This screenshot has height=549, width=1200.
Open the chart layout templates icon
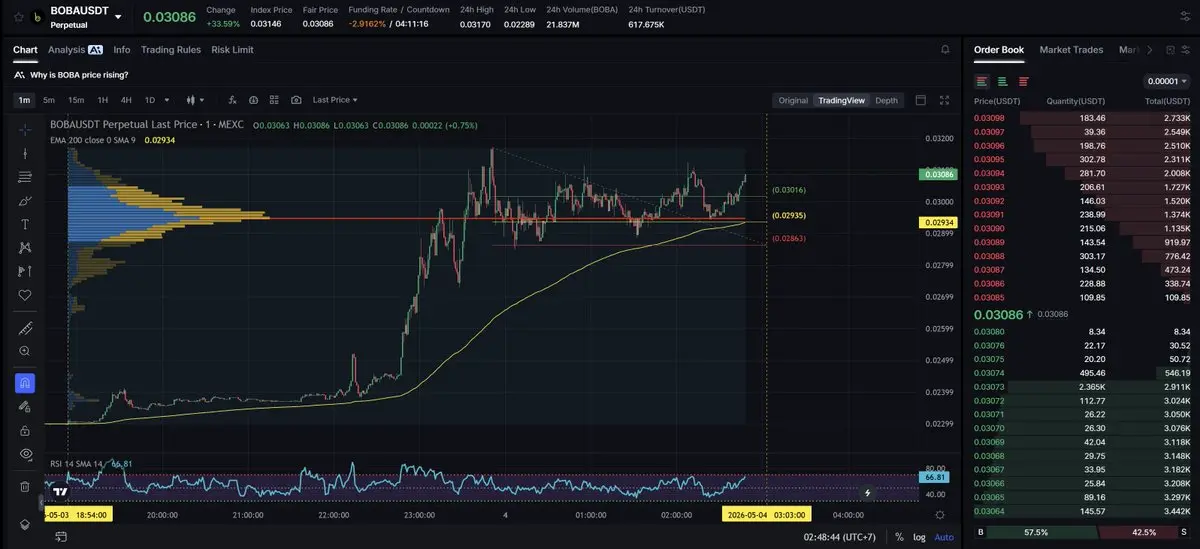pos(275,100)
